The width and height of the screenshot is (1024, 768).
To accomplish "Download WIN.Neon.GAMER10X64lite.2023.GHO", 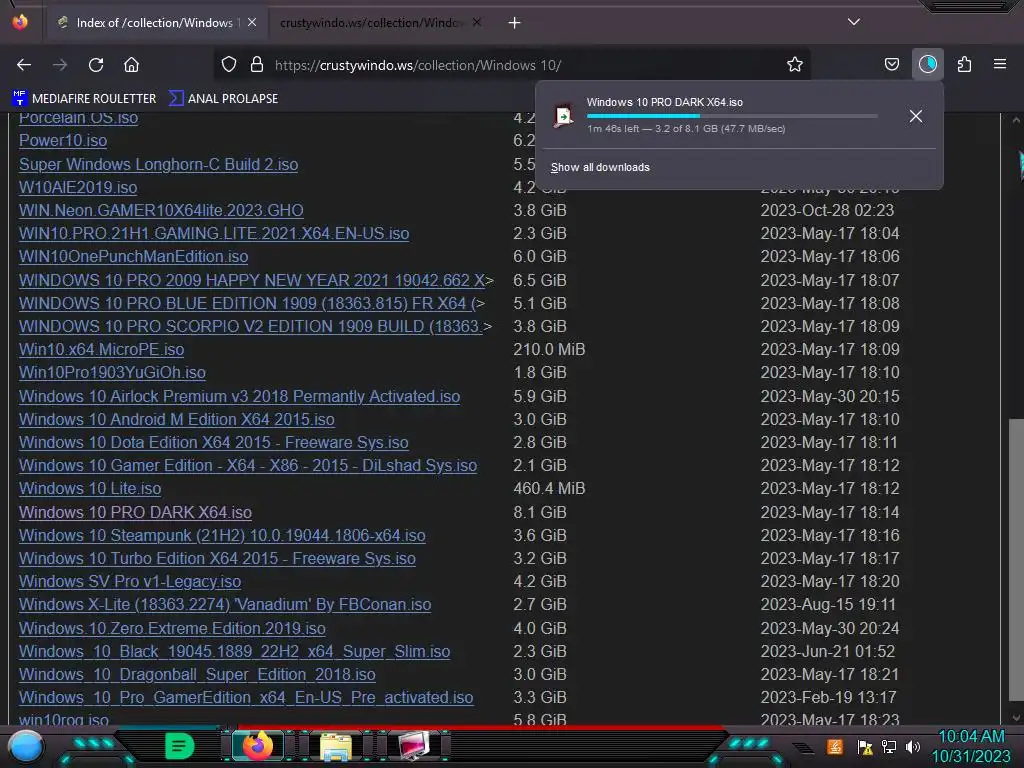I will pyautogui.click(x=161, y=210).
